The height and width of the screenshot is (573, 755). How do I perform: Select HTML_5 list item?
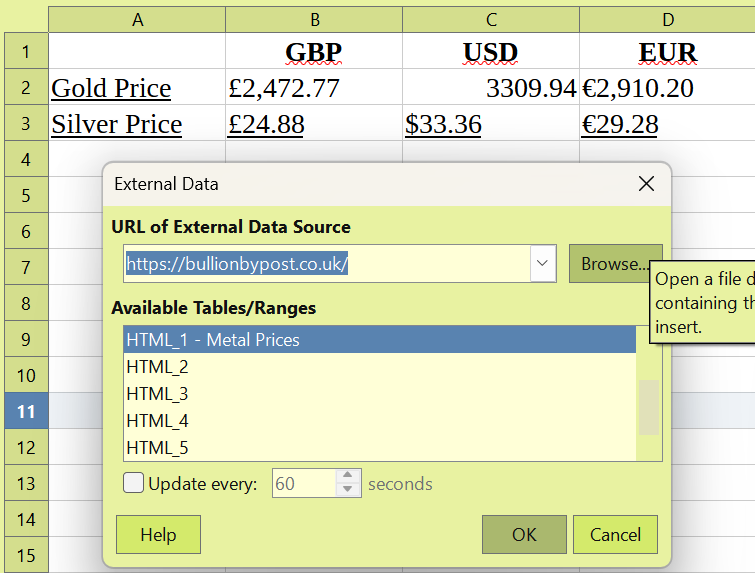coord(379,448)
